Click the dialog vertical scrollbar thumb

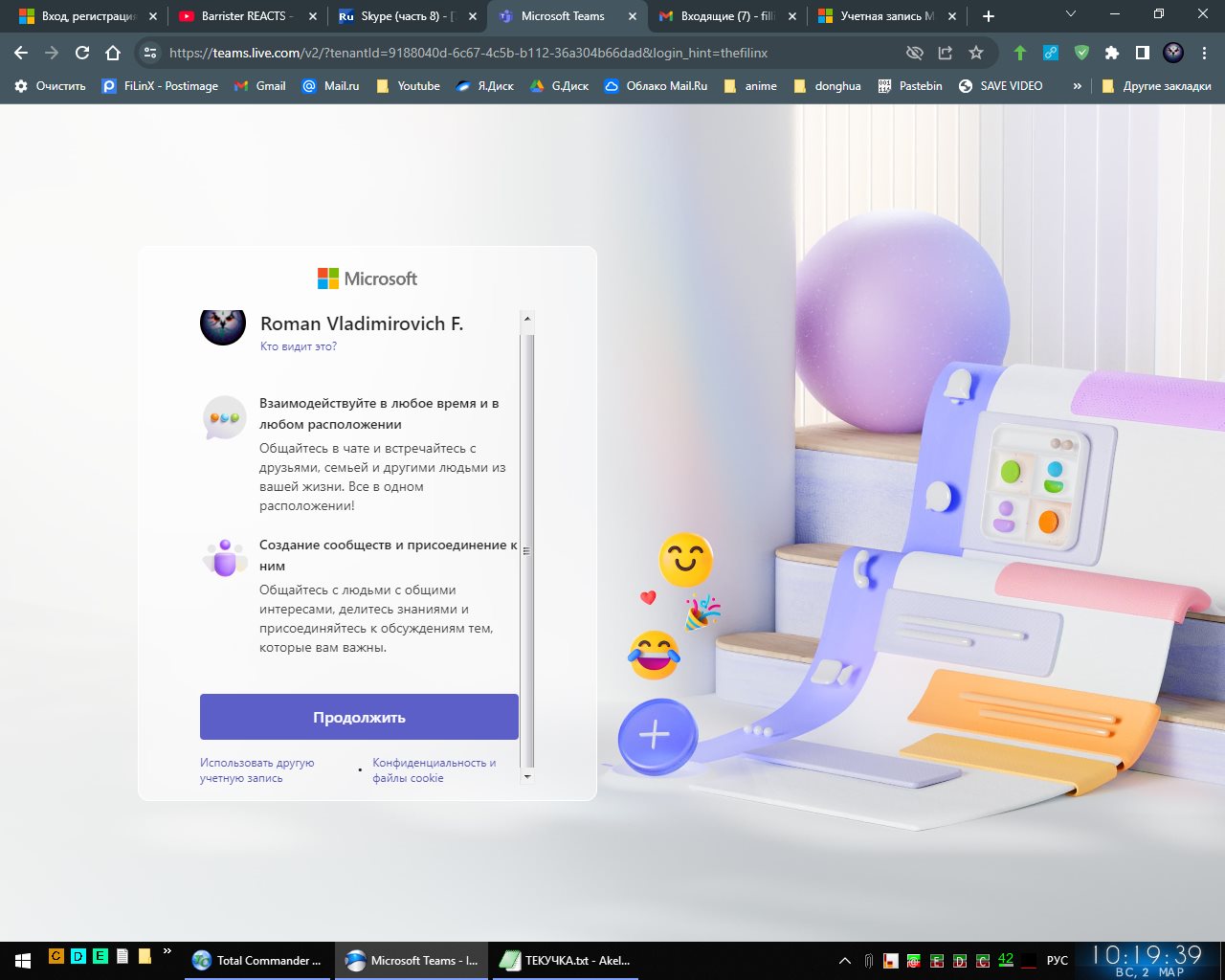(526, 550)
